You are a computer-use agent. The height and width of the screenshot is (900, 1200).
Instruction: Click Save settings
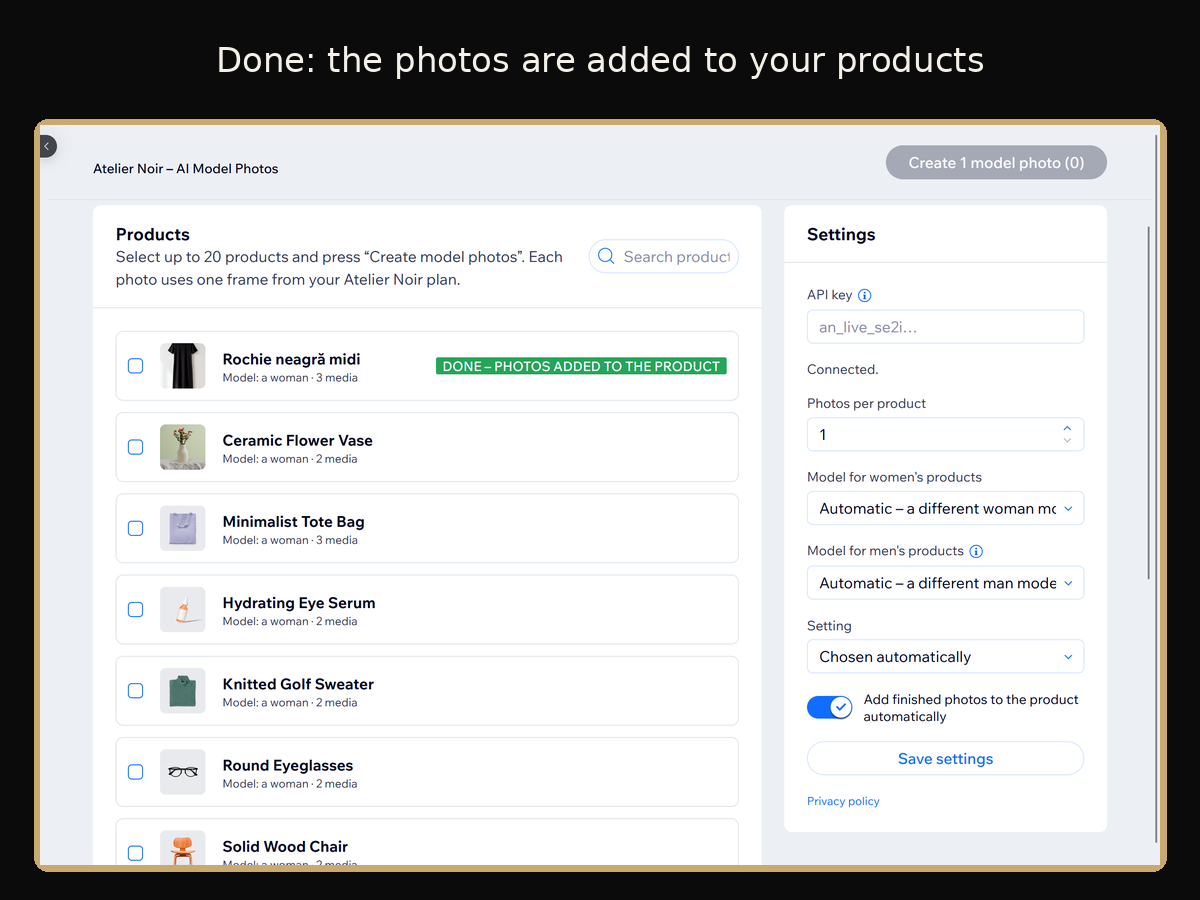pyautogui.click(x=945, y=759)
